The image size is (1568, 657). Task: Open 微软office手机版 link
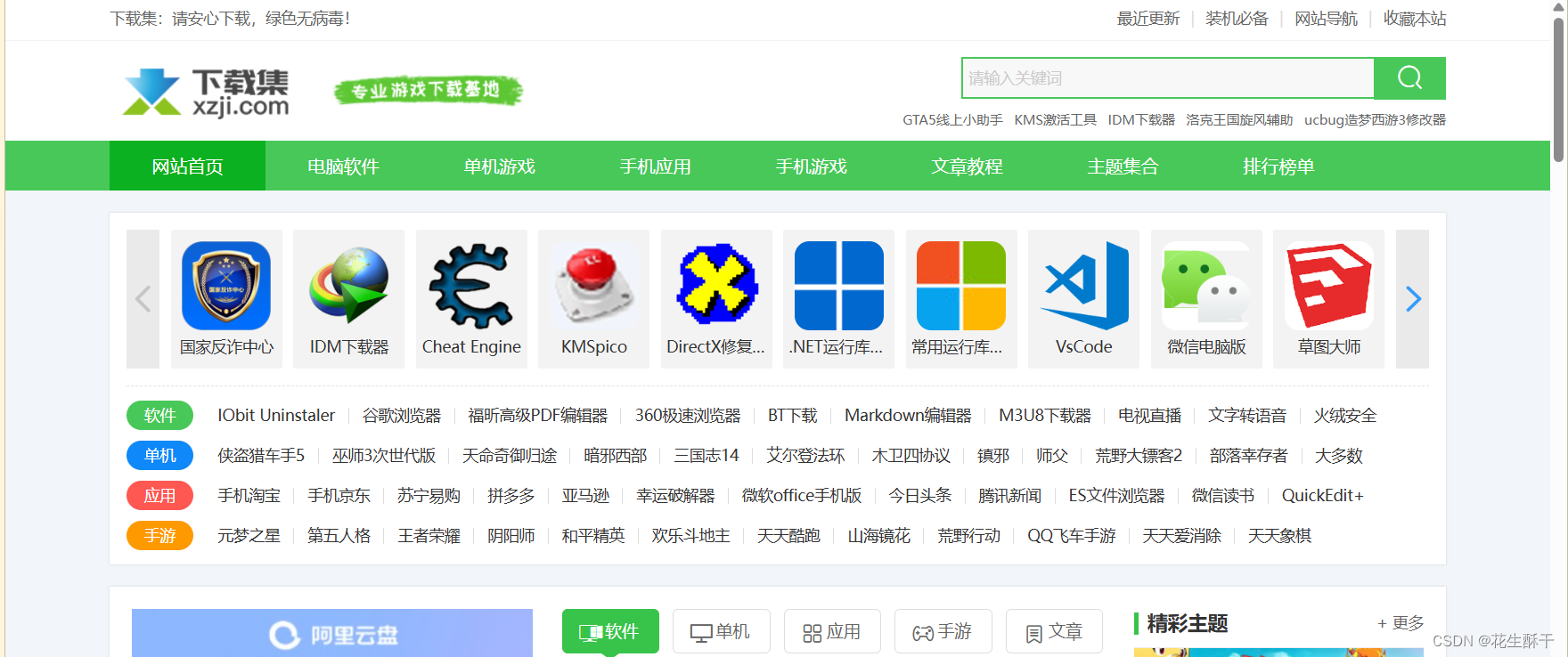pos(802,495)
